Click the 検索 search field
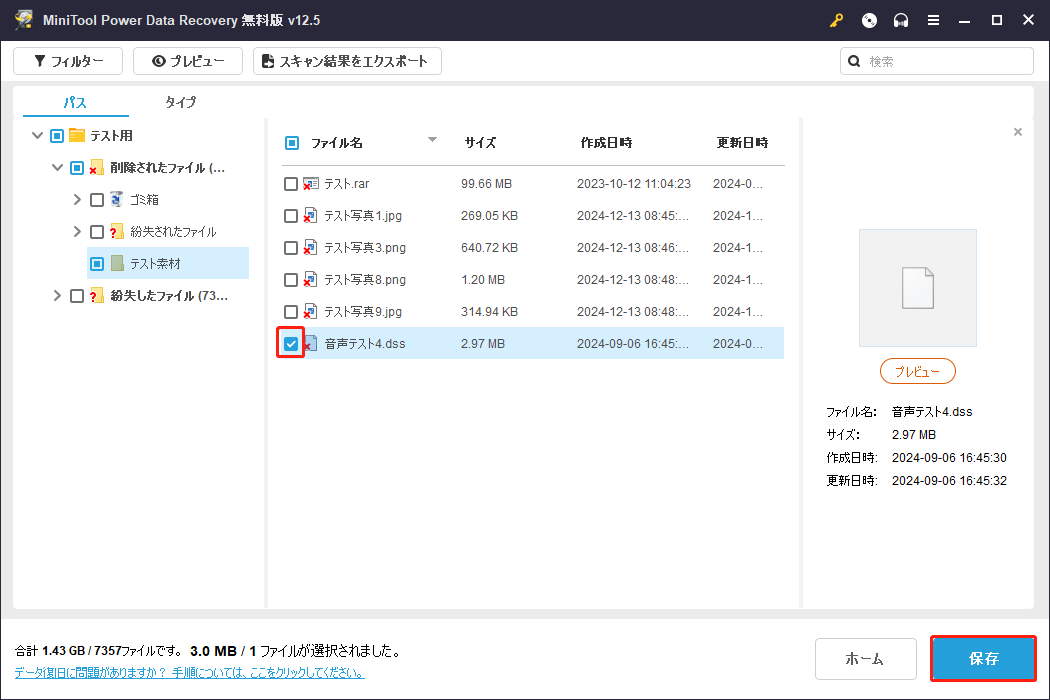The width and height of the screenshot is (1050, 700). click(x=937, y=62)
